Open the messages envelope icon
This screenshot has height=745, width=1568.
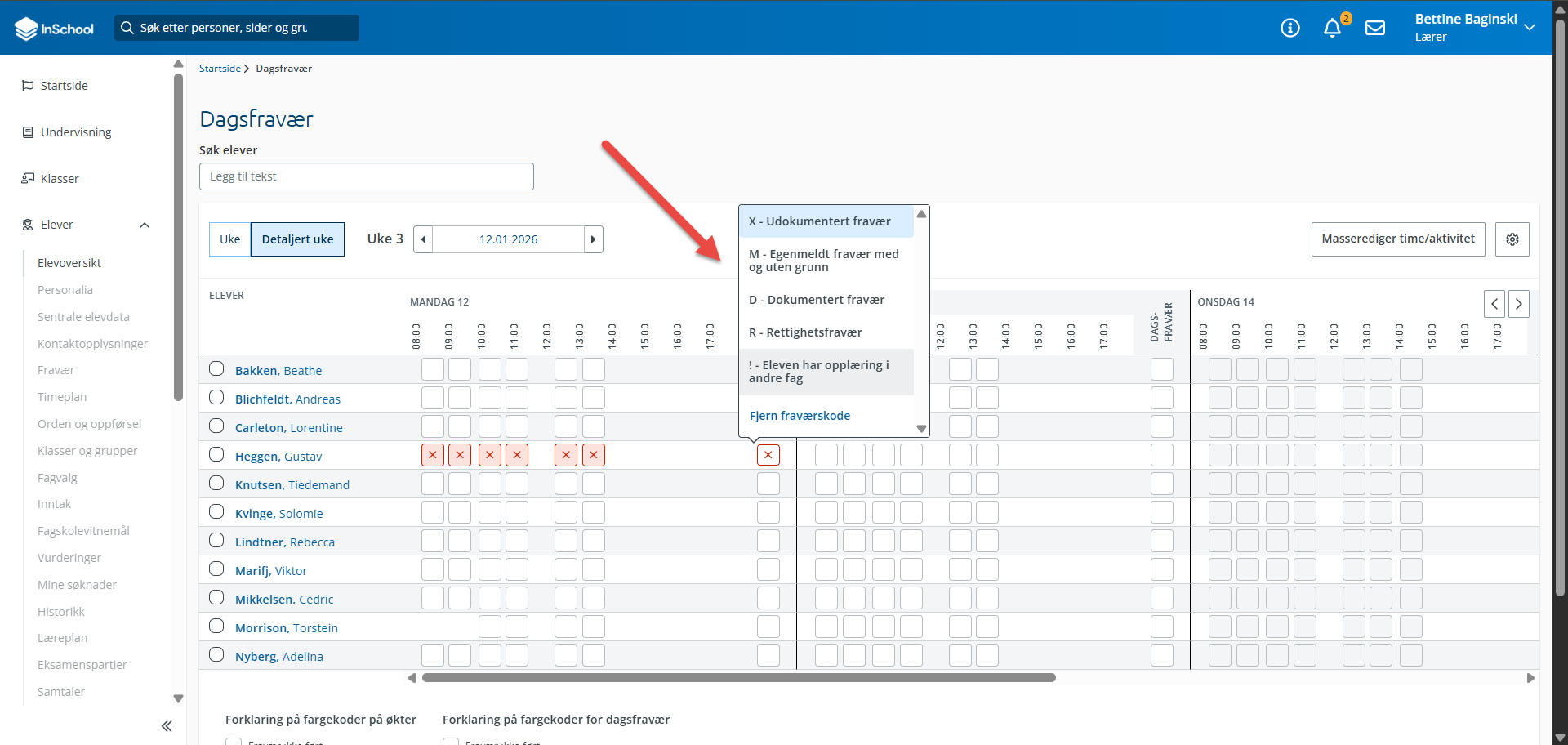[x=1375, y=28]
